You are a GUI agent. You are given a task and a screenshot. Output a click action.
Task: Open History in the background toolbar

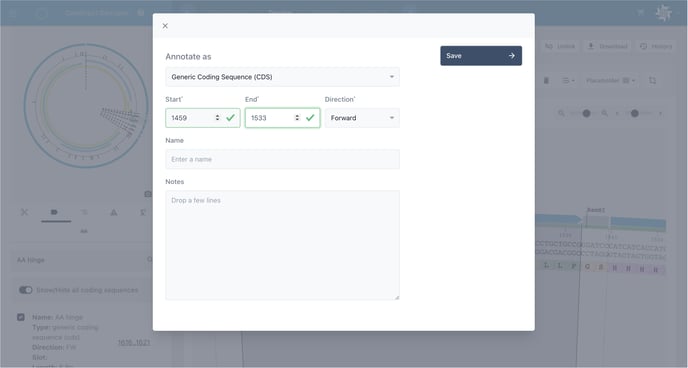tap(656, 46)
